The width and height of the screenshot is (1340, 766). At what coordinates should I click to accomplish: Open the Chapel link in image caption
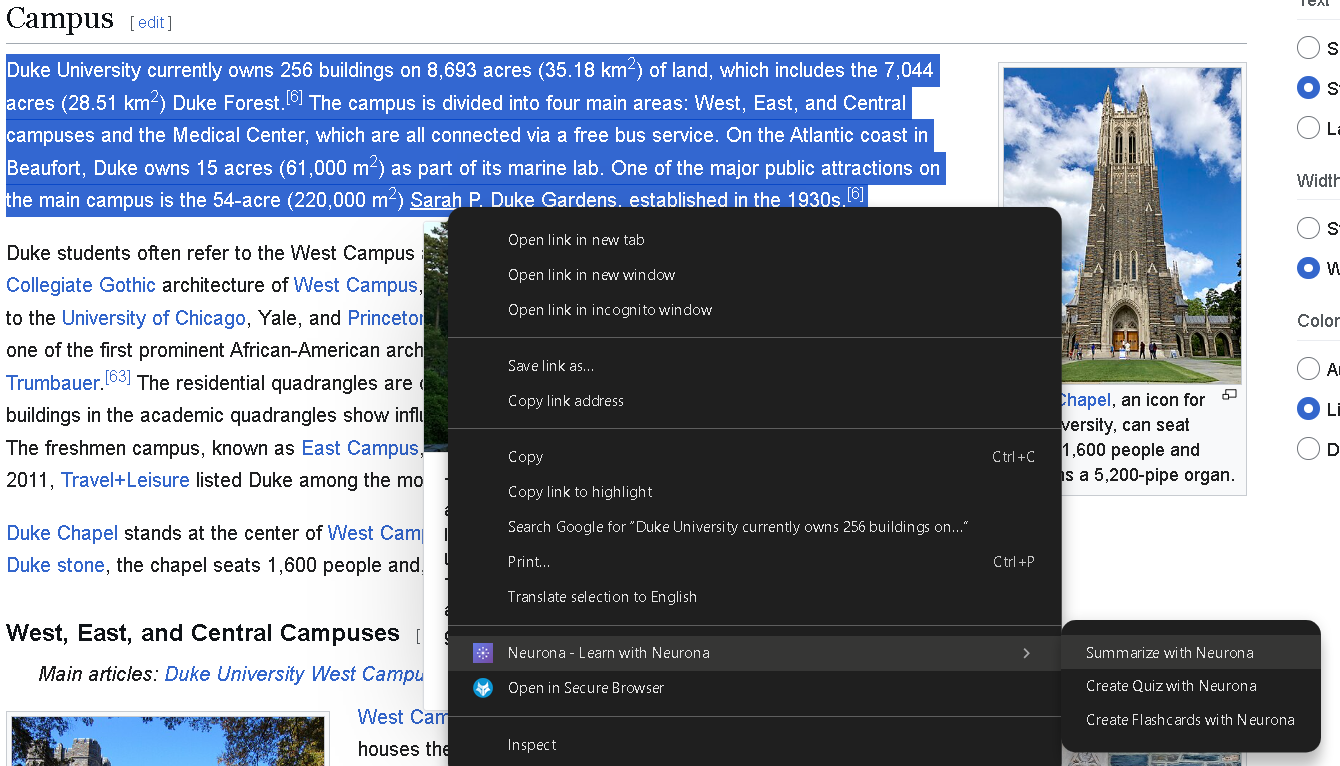point(1084,399)
